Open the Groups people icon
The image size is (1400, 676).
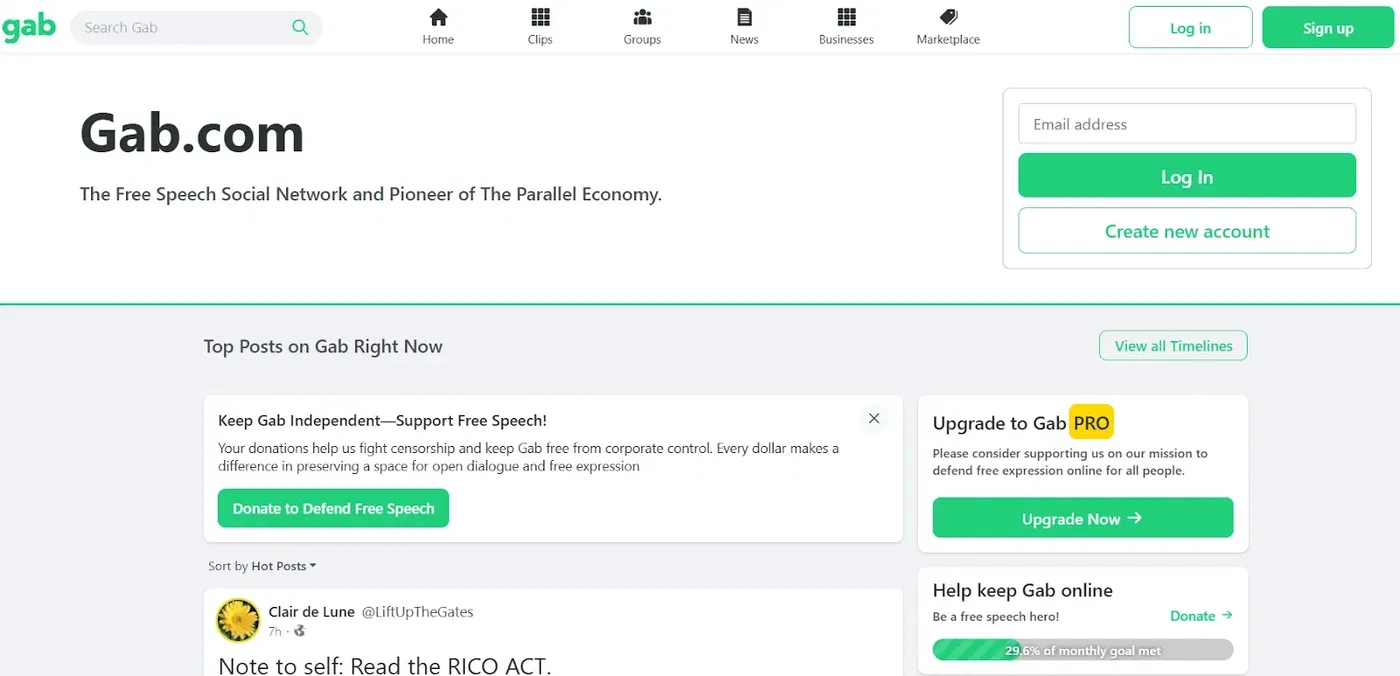click(642, 17)
